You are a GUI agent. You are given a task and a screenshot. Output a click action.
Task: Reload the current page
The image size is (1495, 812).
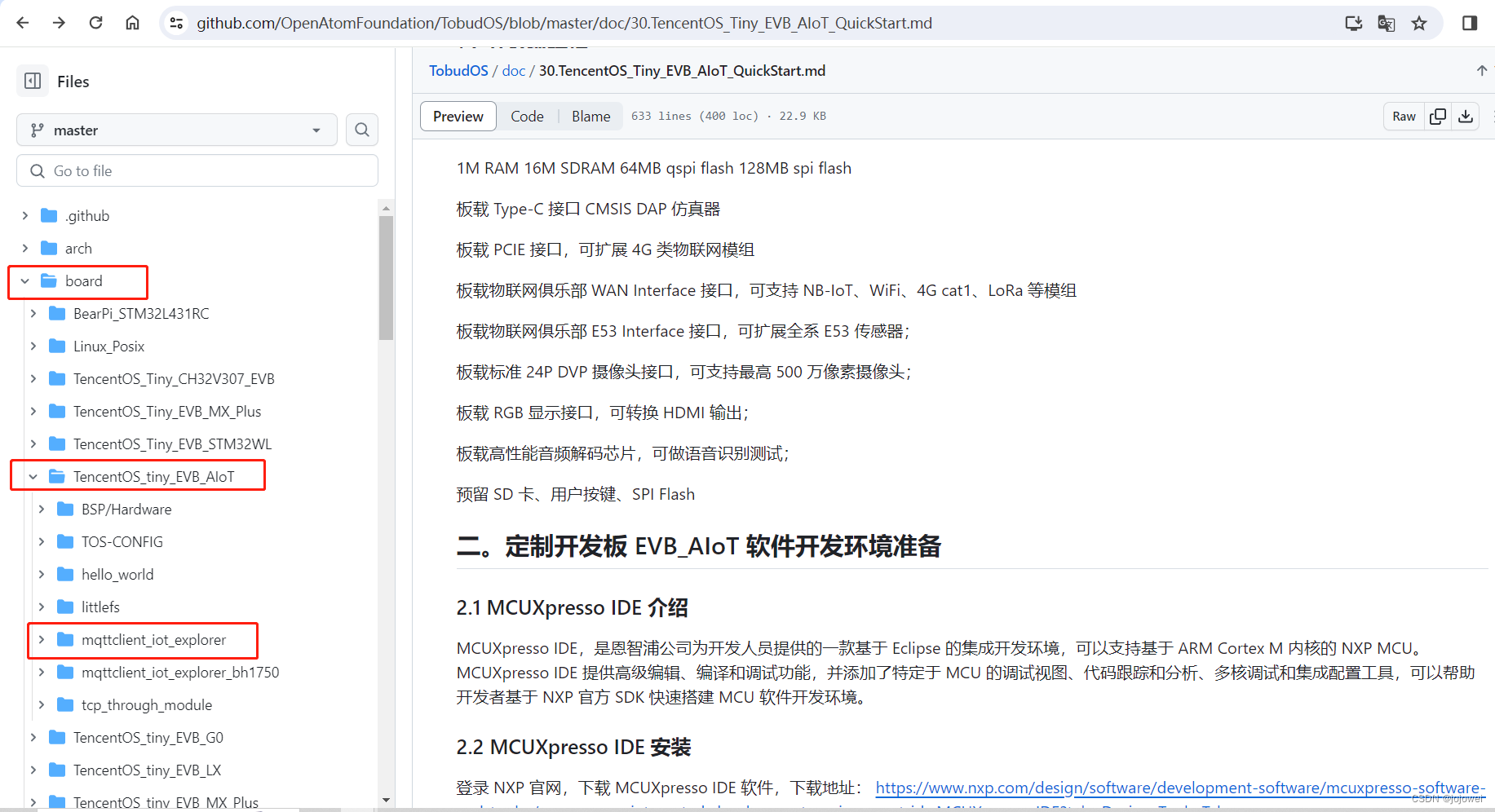(95, 23)
